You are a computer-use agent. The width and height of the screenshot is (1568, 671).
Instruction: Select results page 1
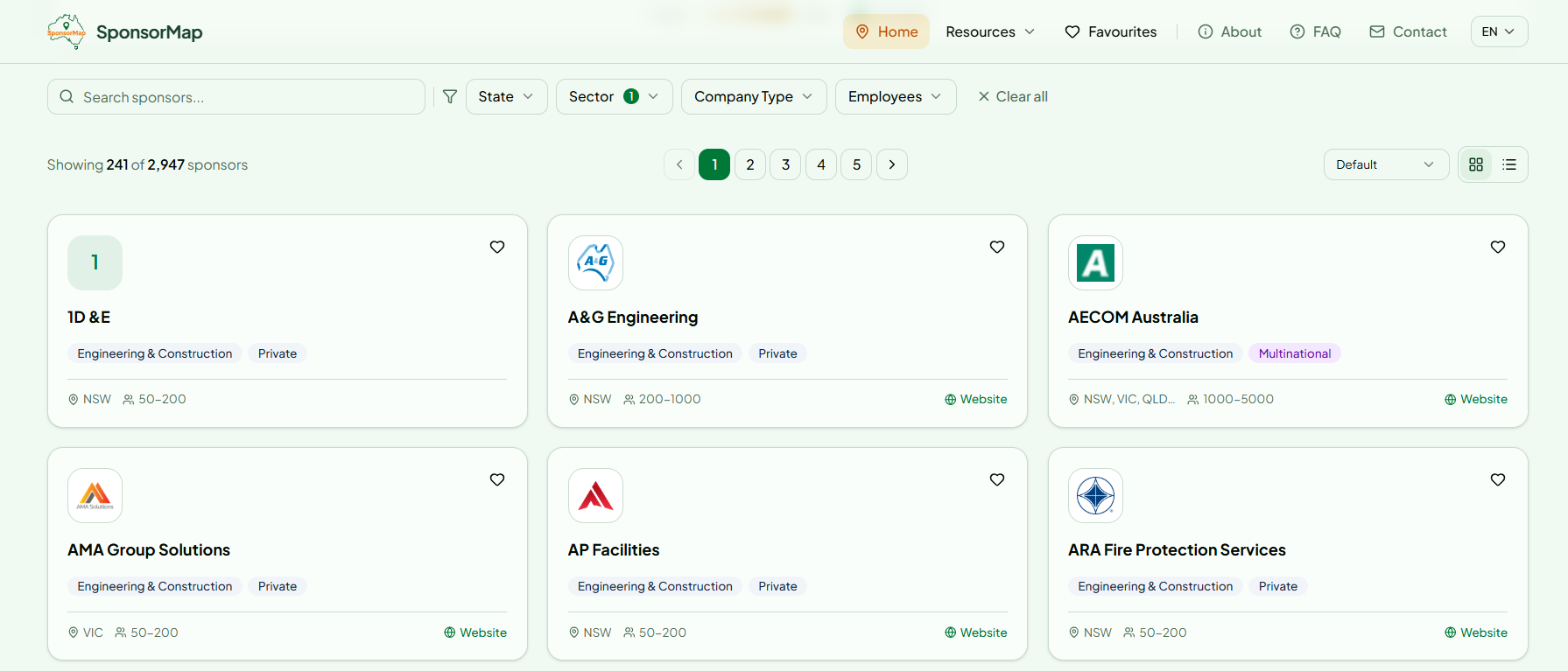point(714,164)
